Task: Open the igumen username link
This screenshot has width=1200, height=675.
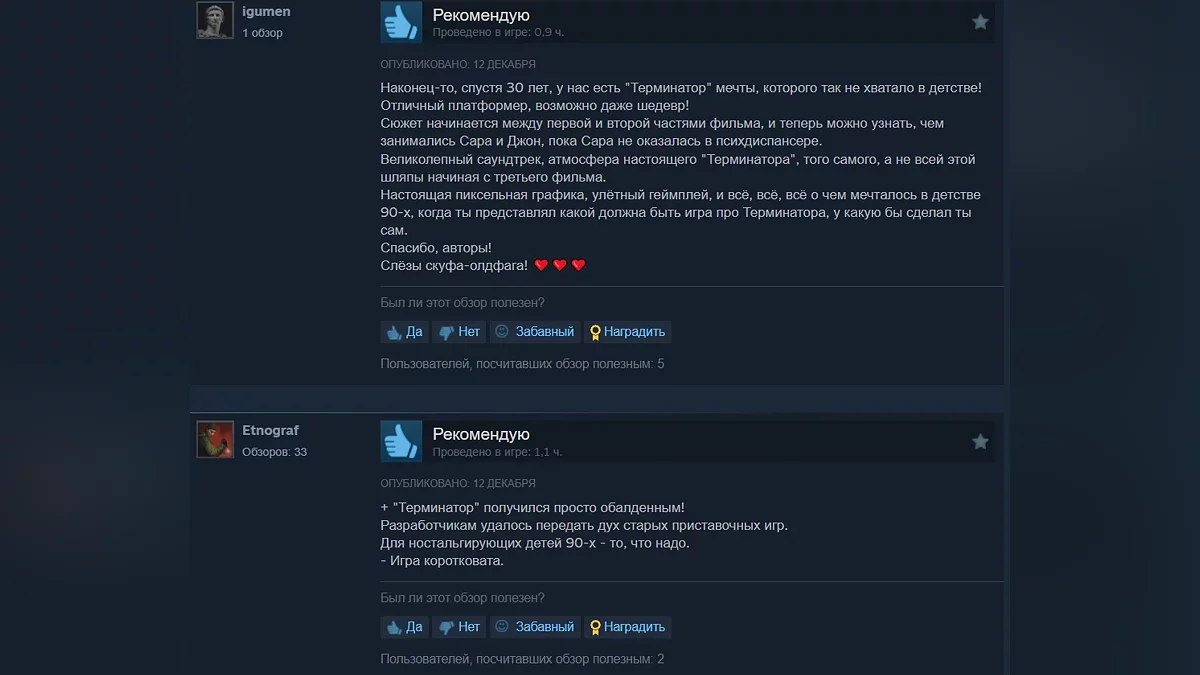Action: tap(266, 12)
